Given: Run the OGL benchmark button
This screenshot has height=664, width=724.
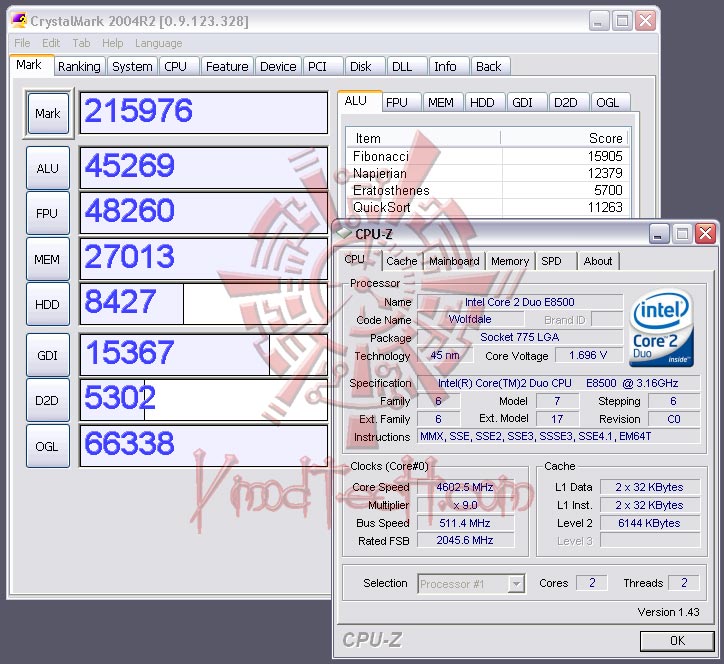Looking at the screenshot, I should 48,446.
